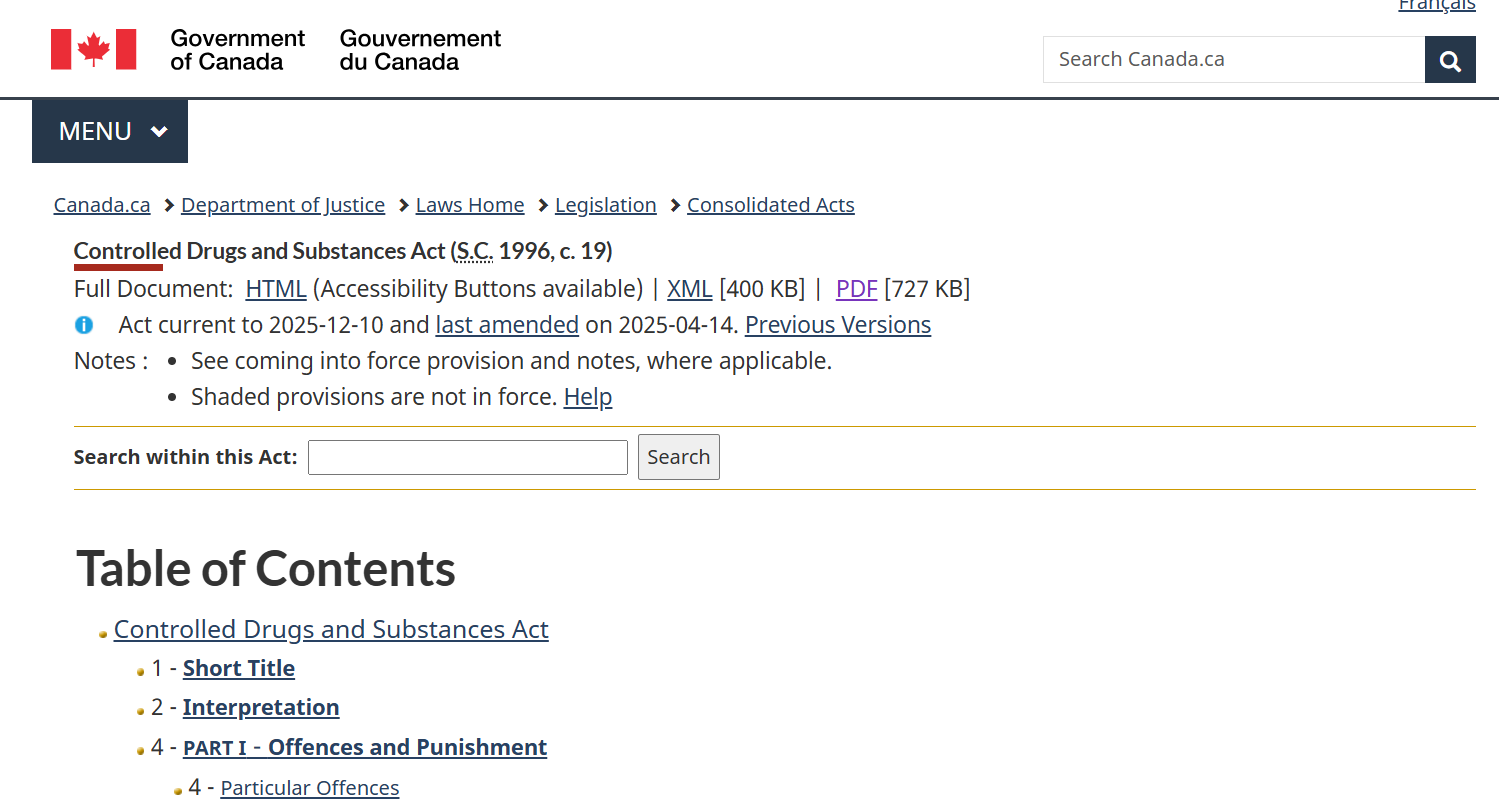Click in the Search Canada.ca field
The height and width of the screenshot is (801, 1499).
pos(1233,60)
